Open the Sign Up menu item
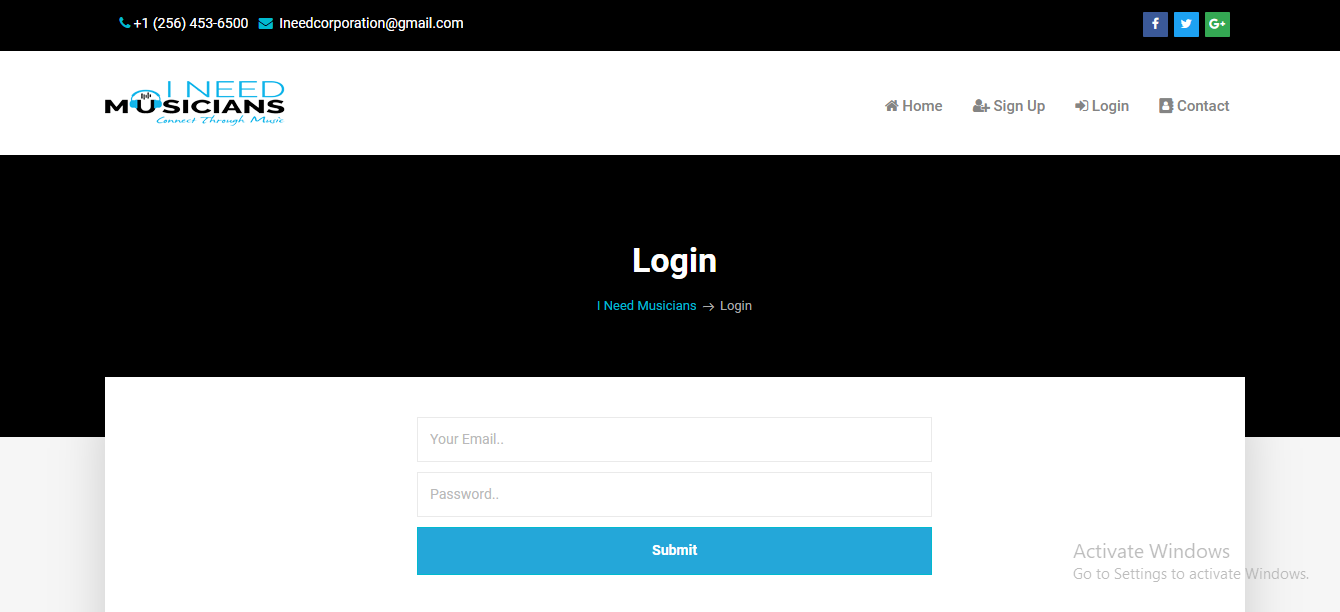The height and width of the screenshot is (612, 1340). coord(1009,106)
